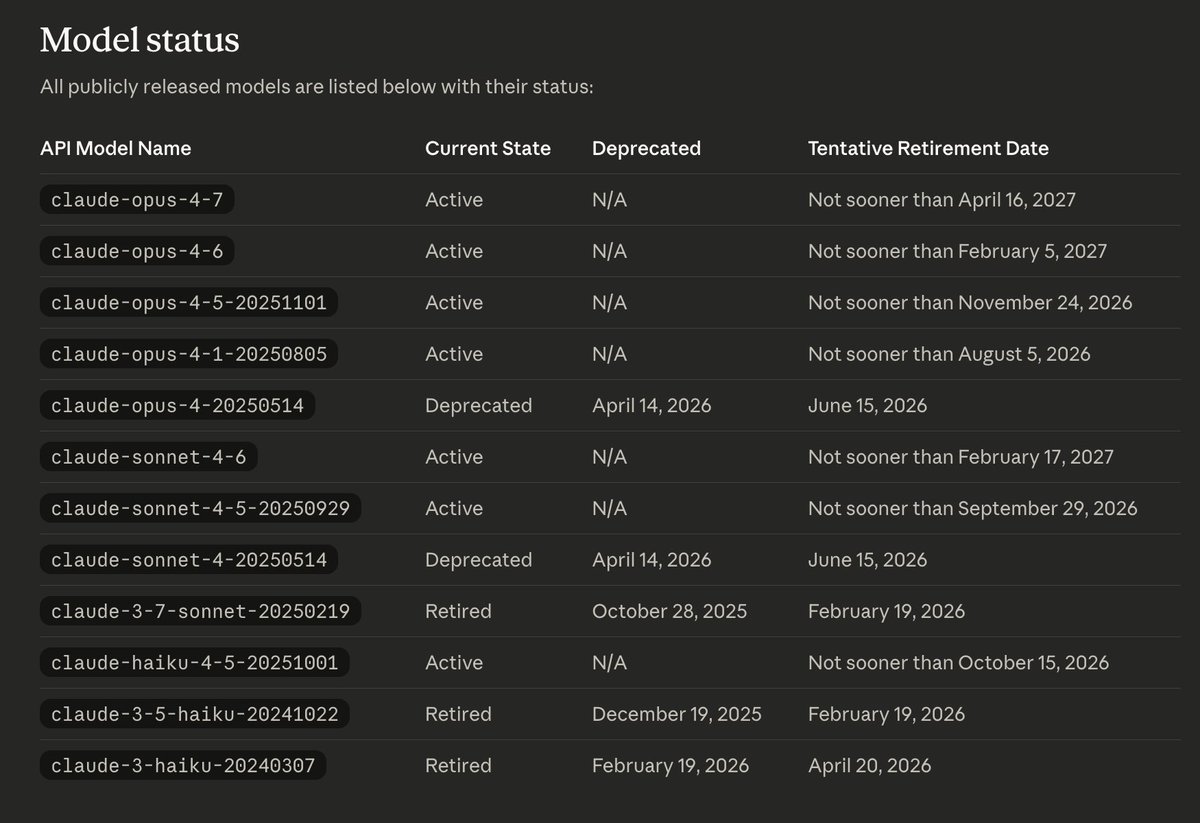The height and width of the screenshot is (823, 1200).
Task: Click "April 14, 2026" in claude-sonnet-4-20250514 row
Action: click(x=652, y=560)
